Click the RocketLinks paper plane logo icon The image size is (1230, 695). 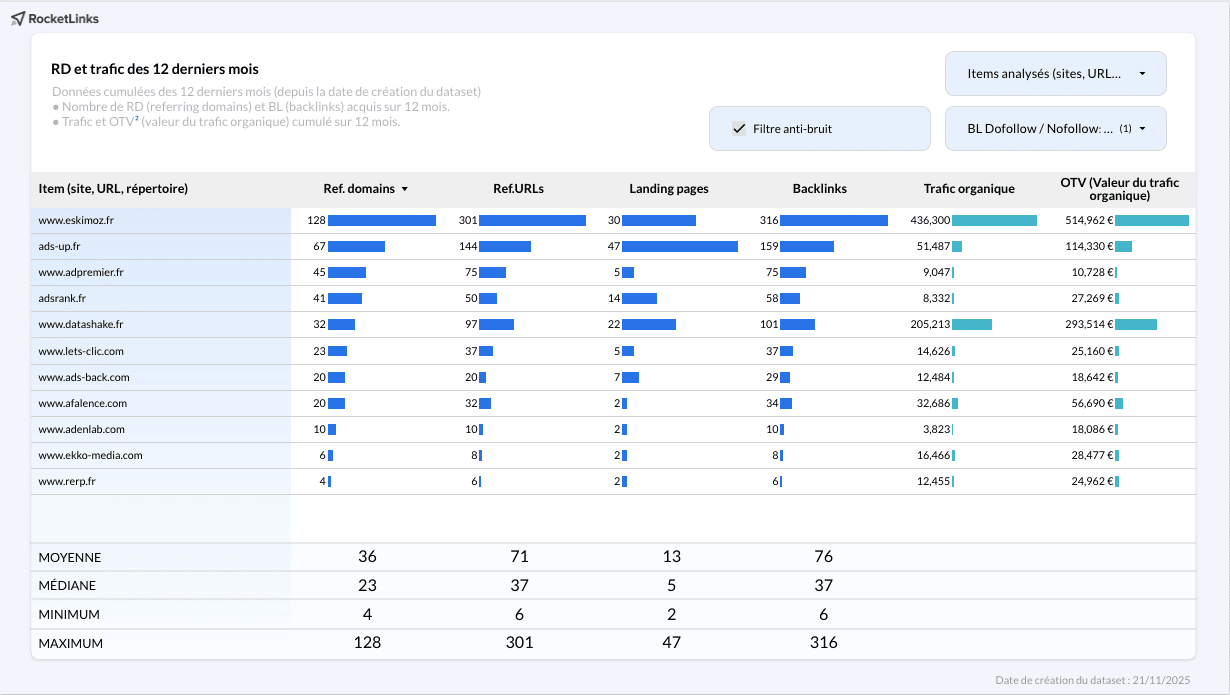click(x=18, y=19)
